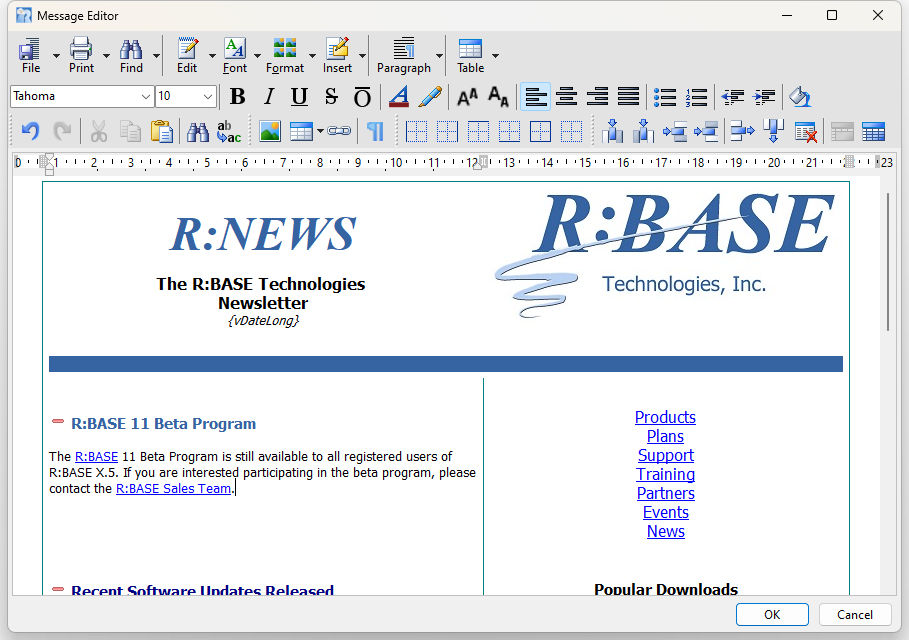The height and width of the screenshot is (640, 909).
Task: Click the Cancel button
Action: pos(855,614)
